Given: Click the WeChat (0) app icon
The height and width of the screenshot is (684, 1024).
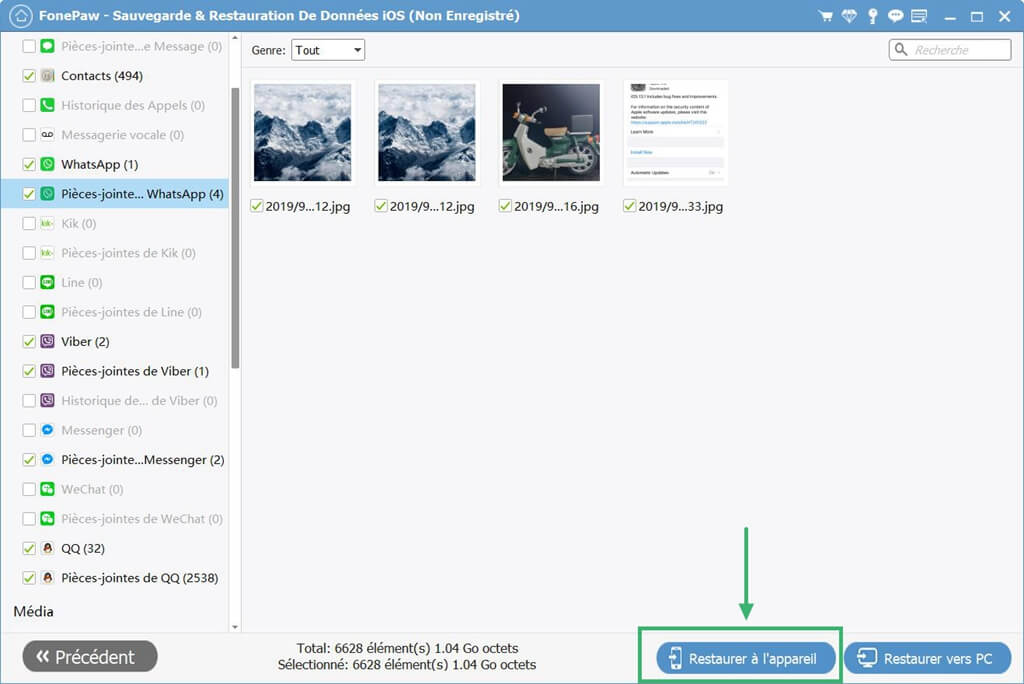Looking at the screenshot, I should 48,489.
